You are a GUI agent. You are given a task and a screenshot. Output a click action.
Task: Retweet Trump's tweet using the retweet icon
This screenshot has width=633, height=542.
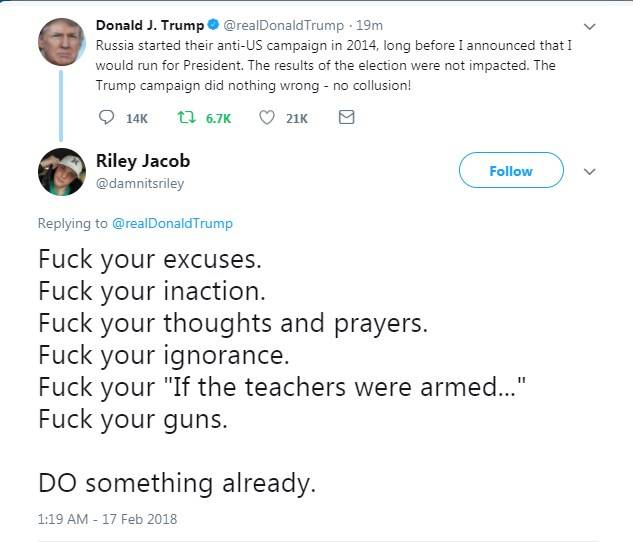(x=186, y=118)
